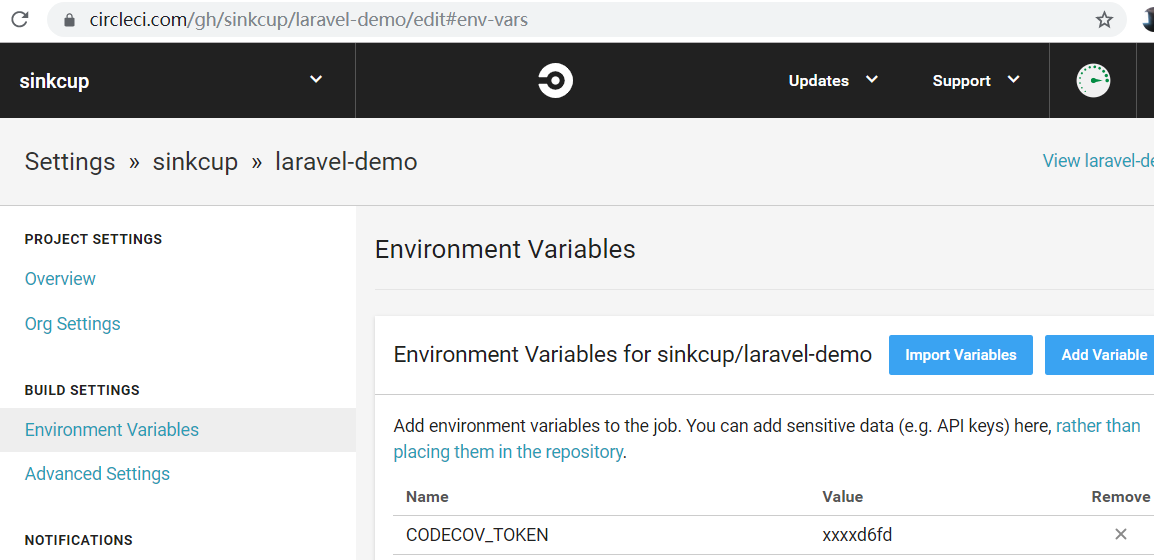
Task: Open the Overview settings page
Action: tap(60, 279)
